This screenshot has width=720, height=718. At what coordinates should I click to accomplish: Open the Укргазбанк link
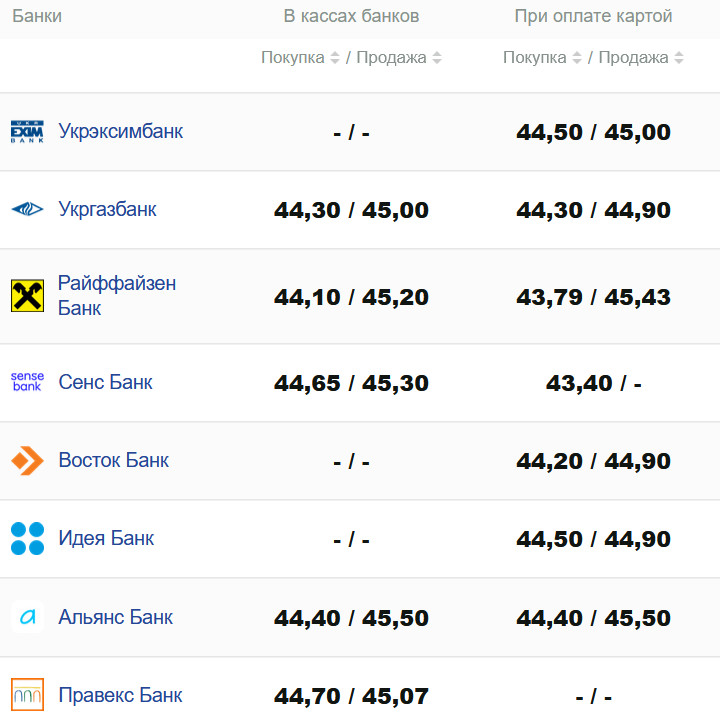[107, 209]
